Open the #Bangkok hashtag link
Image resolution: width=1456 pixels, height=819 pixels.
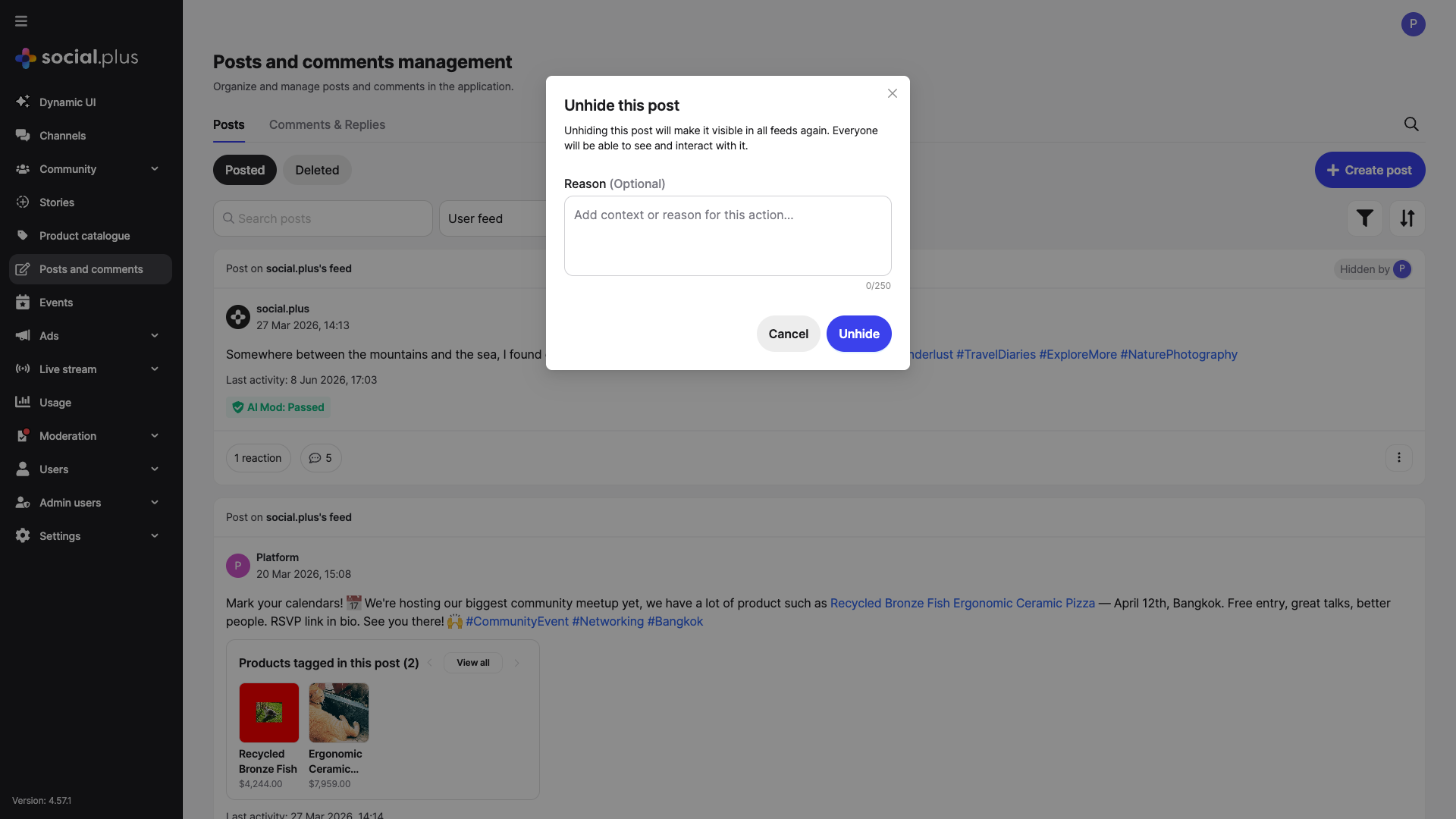tap(675, 622)
